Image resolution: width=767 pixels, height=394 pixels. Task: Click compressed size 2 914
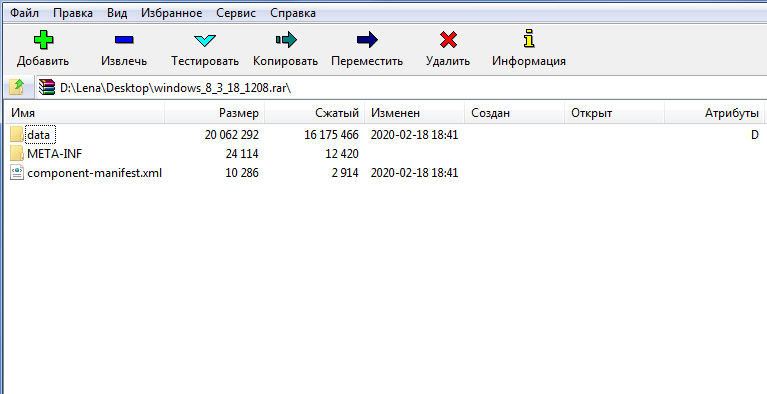click(x=345, y=173)
